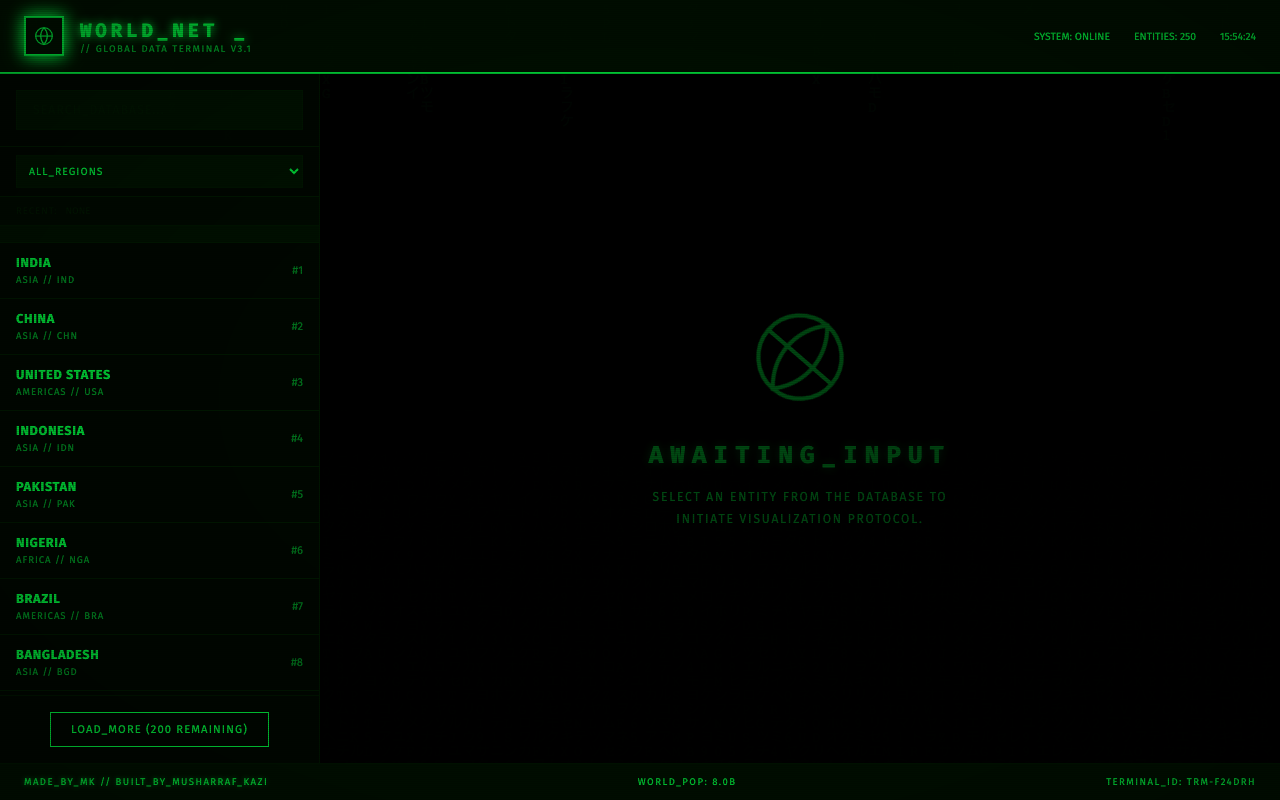Image resolution: width=1280 pixels, height=800 pixels.
Task: Click the AMERICAS // BRA sublabel
Action: [60, 616]
